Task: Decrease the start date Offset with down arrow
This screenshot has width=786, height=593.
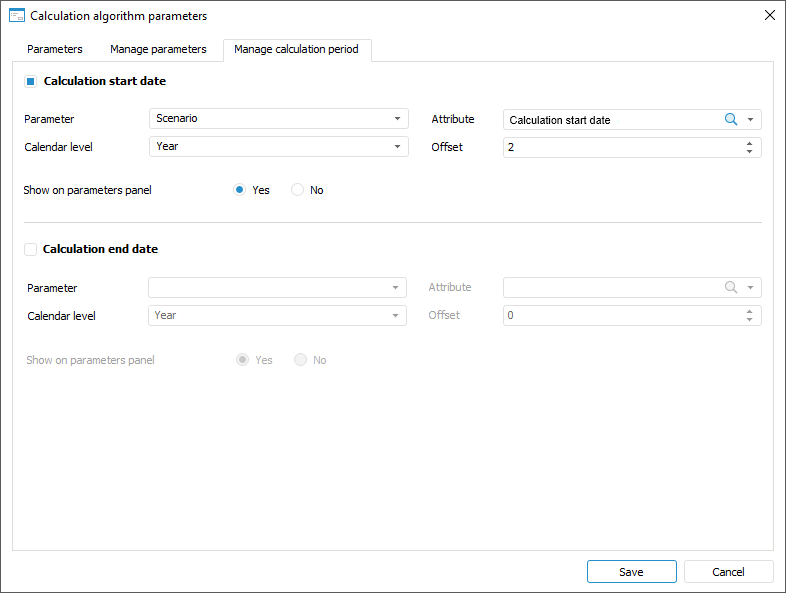Action: pos(750,152)
